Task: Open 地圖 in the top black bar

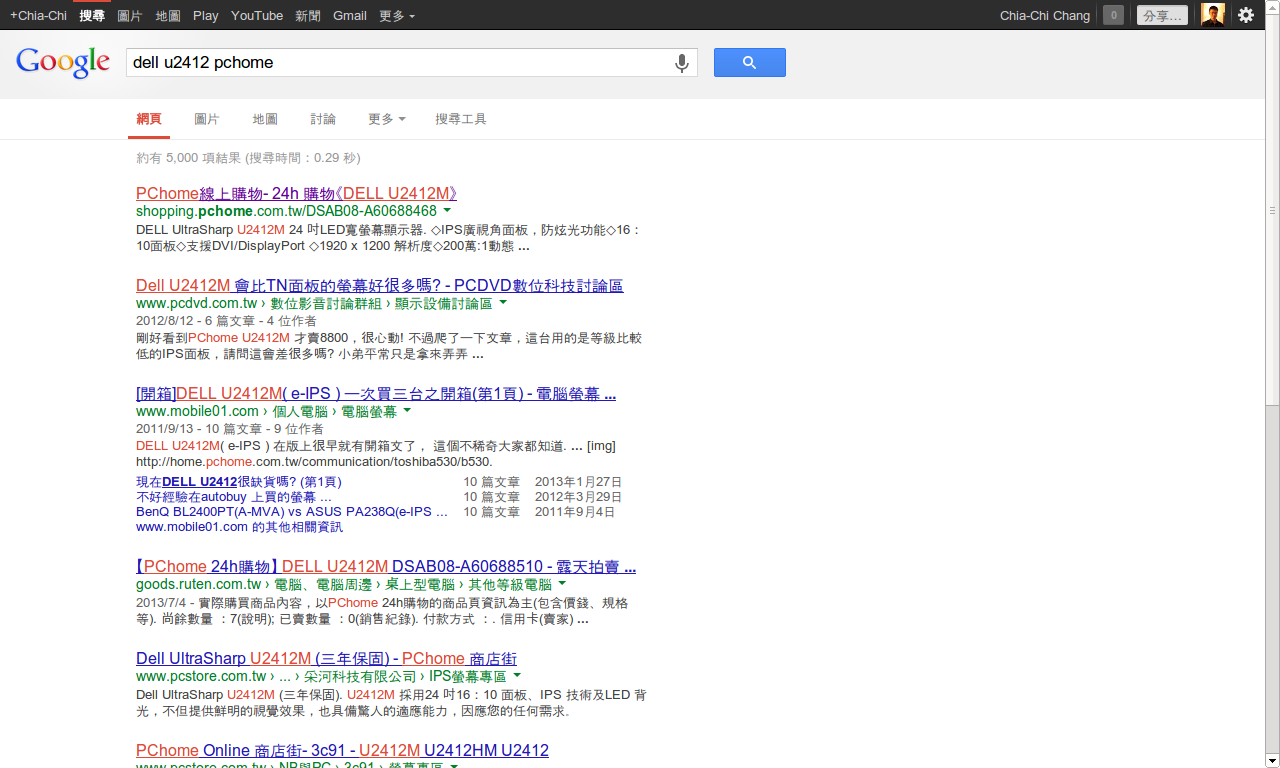Action: [x=168, y=15]
